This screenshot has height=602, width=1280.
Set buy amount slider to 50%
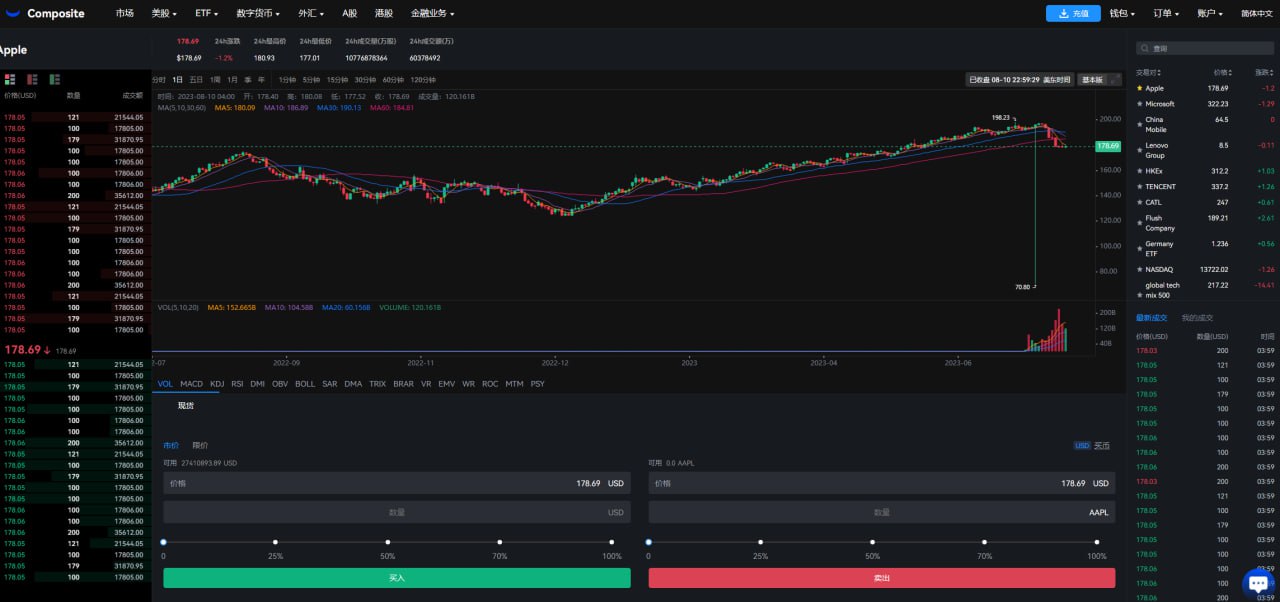coord(388,542)
